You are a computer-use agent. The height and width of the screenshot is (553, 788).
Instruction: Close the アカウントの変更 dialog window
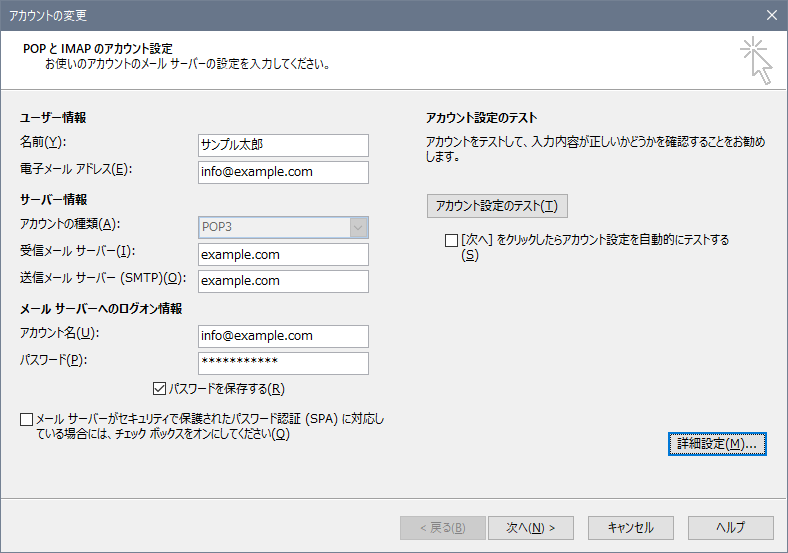tap(771, 14)
